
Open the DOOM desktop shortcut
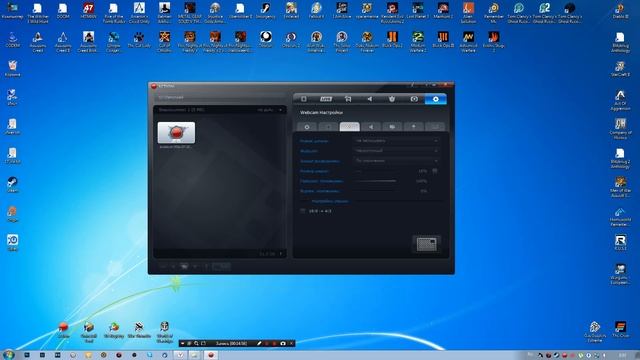pyautogui.click(x=63, y=12)
